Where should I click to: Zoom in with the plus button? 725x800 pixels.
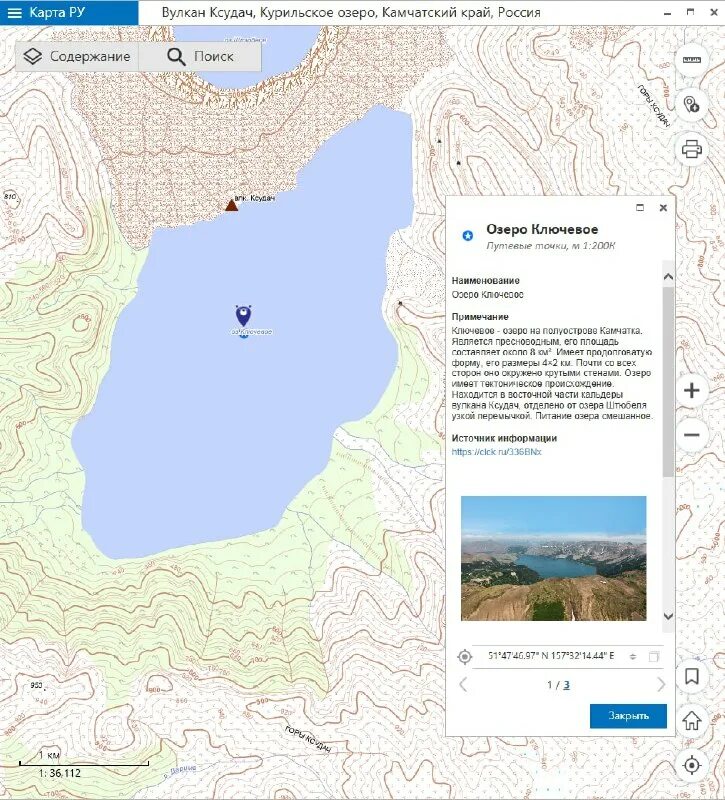click(x=691, y=391)
